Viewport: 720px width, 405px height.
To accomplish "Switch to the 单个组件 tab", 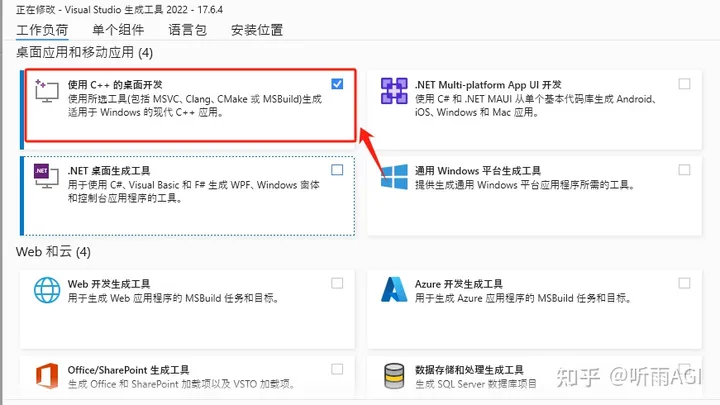I will click(x=118, y=30).
